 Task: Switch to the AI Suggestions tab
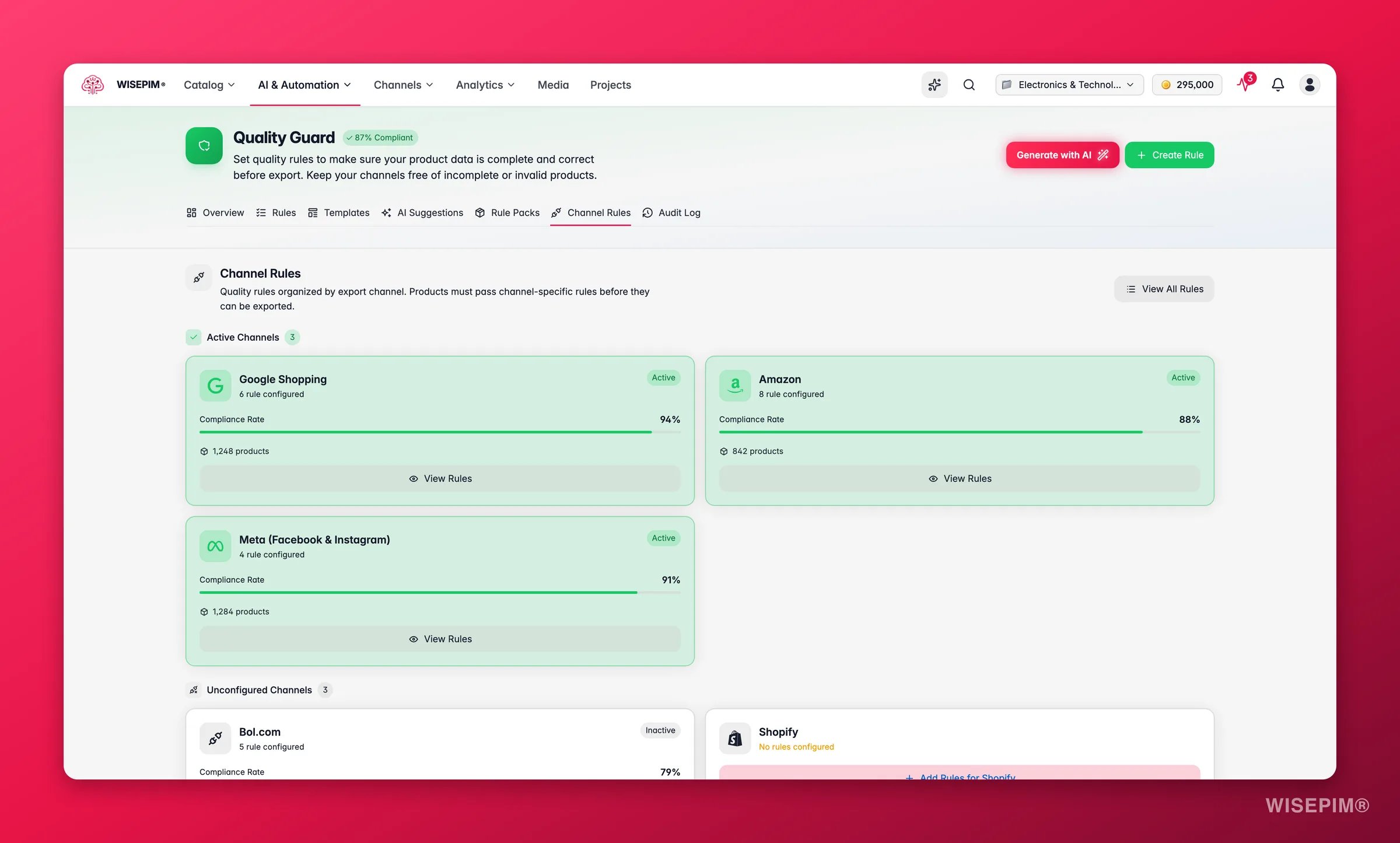(422, 212)
